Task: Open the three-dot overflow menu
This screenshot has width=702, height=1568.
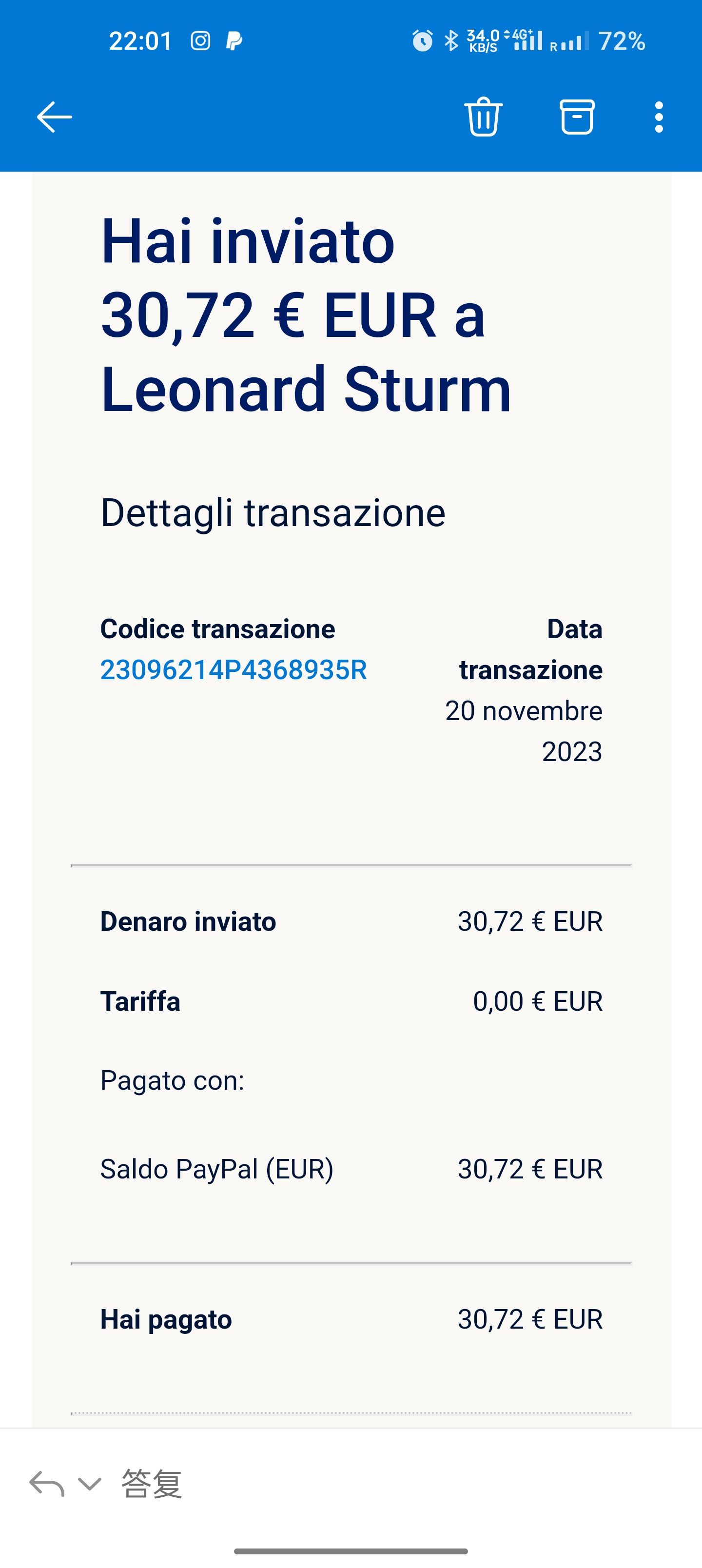Action: tap(658, 117)
